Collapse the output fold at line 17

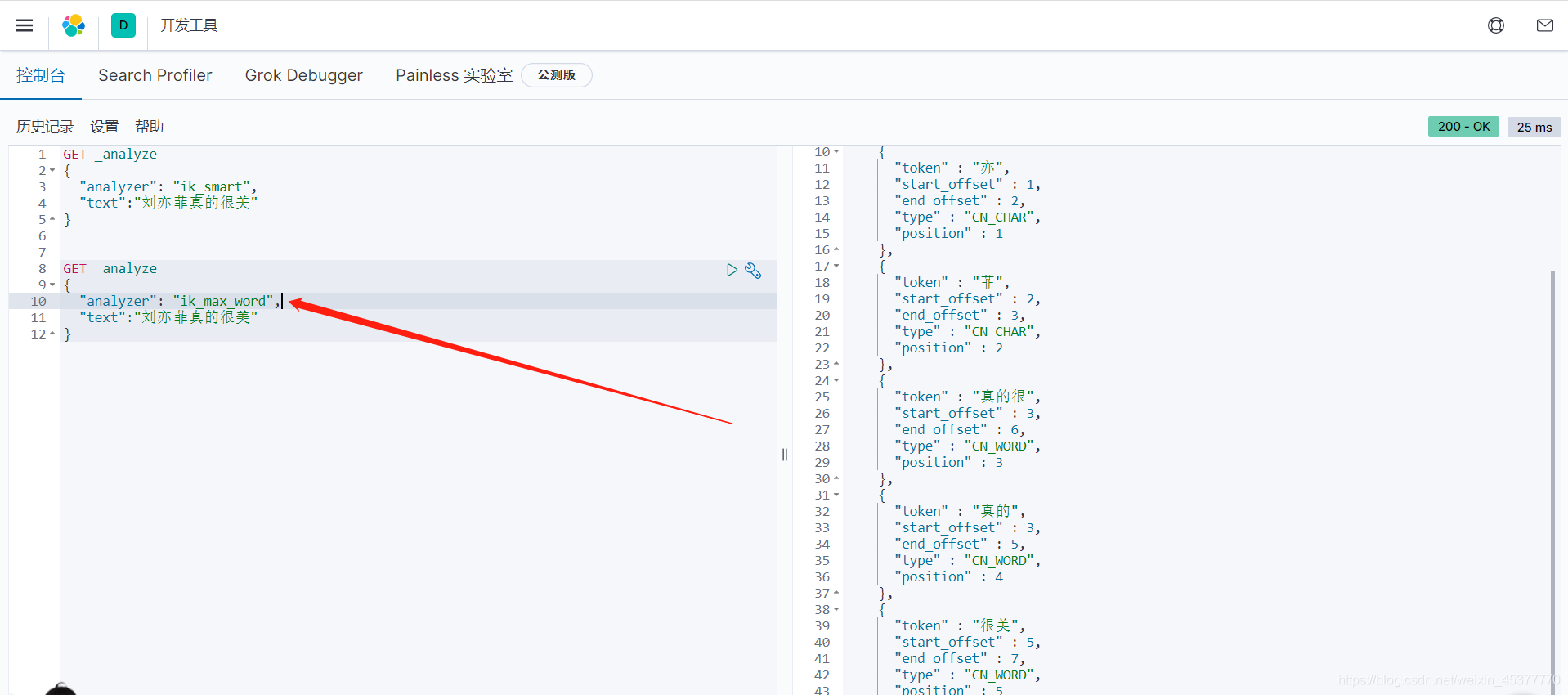[x=836, y=266]
